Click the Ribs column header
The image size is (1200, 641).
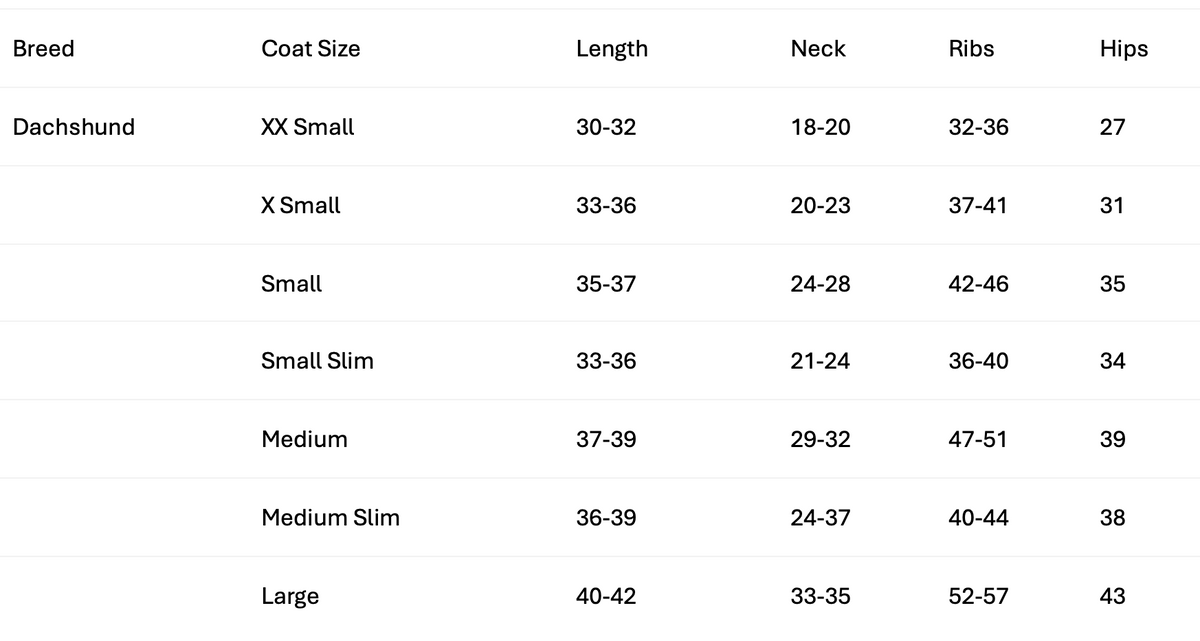972,49
